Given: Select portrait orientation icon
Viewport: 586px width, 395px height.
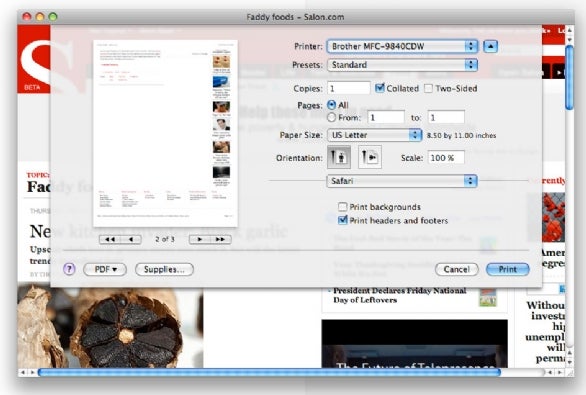Looking at the screenshot, I should click(x=339, y=157).
